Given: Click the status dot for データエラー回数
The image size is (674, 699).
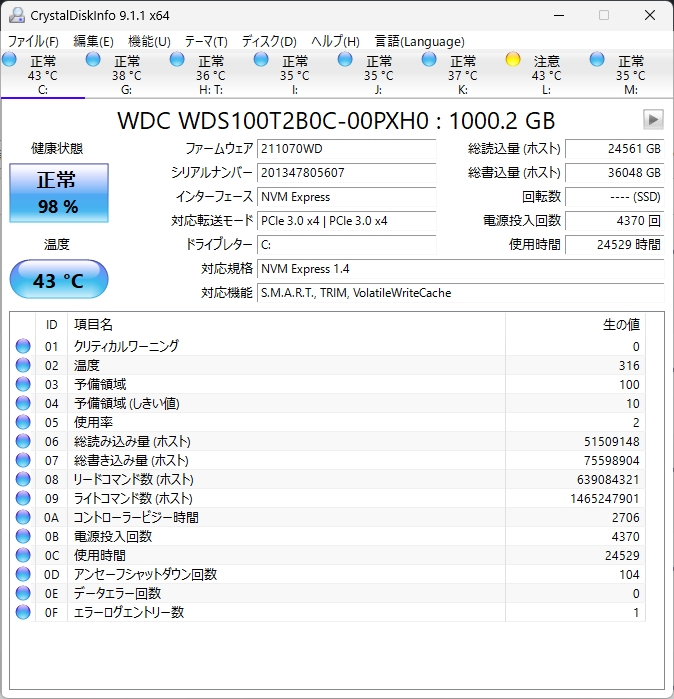Looking at the screenshot, I should pos(23,593).
